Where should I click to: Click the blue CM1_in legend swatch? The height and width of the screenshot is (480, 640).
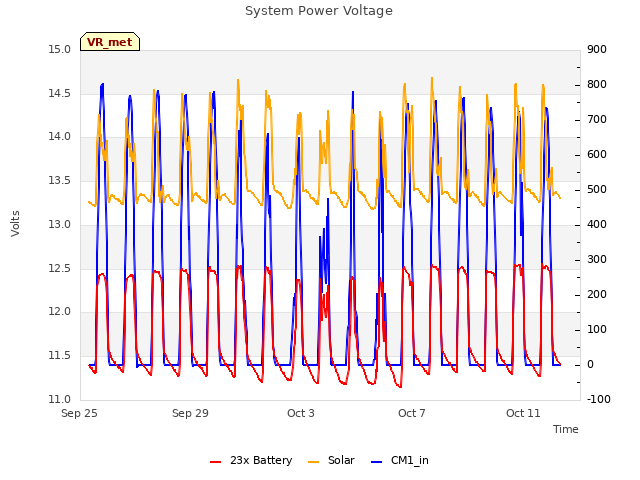coord(376,462)
